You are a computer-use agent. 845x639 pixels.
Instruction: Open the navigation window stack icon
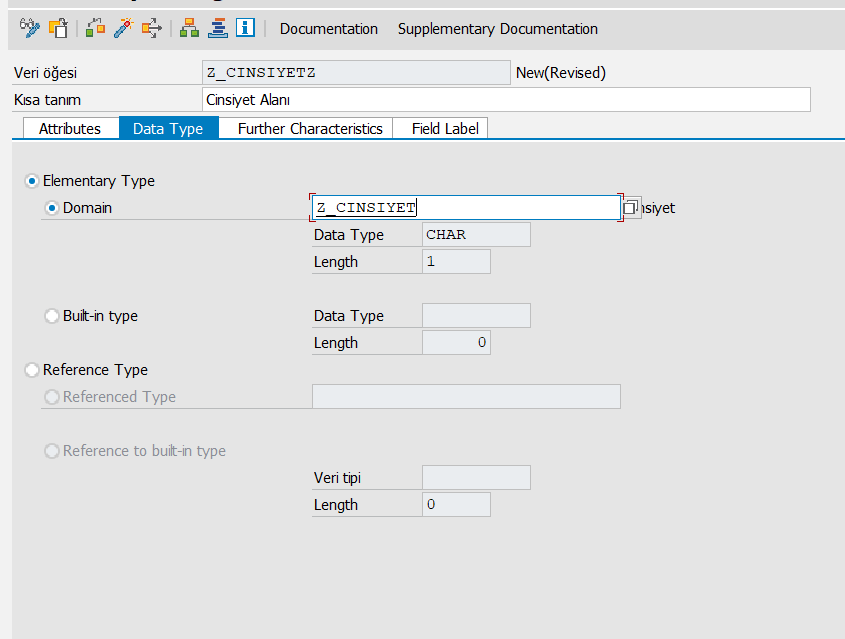coord(217,29)
